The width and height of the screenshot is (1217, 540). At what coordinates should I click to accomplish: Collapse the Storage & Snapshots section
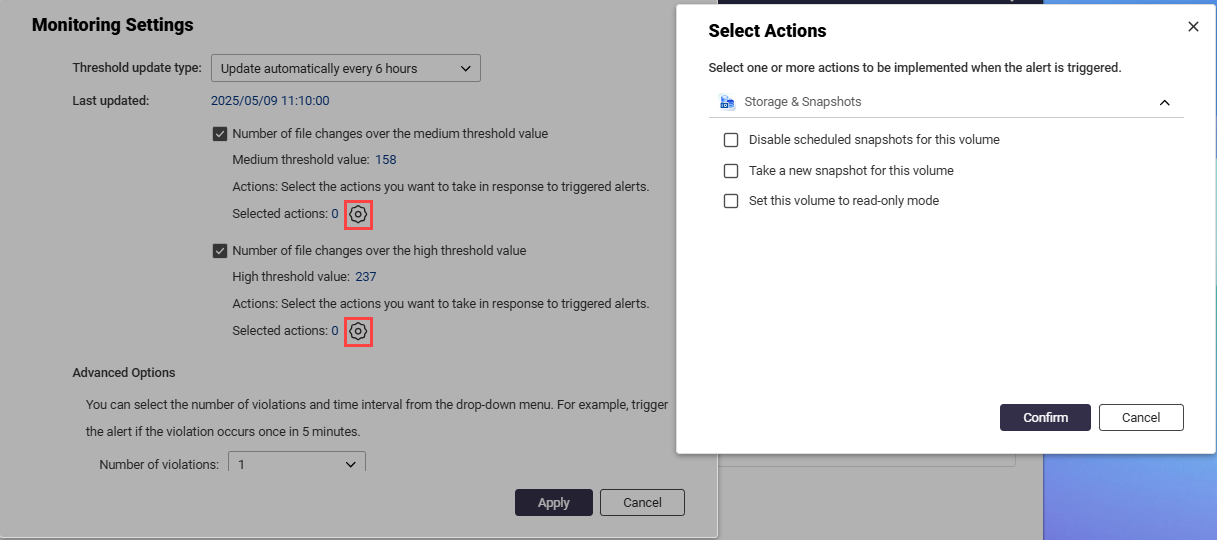coord(1164,102)
